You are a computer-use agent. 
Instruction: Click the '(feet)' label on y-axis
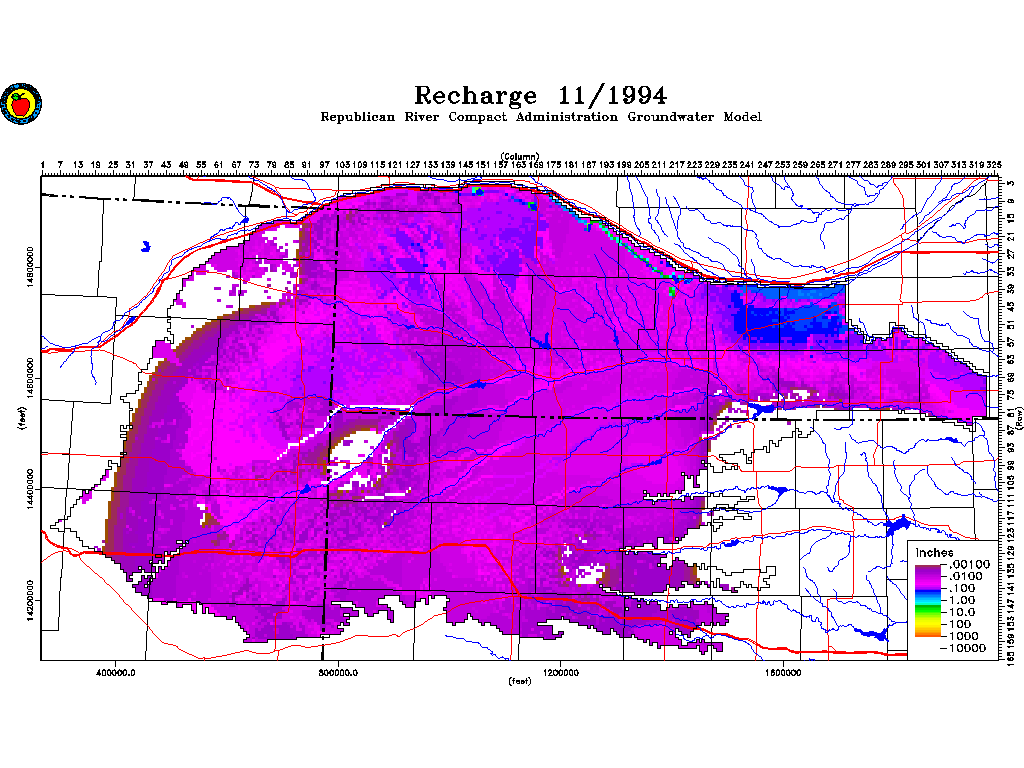click(23, 418)
